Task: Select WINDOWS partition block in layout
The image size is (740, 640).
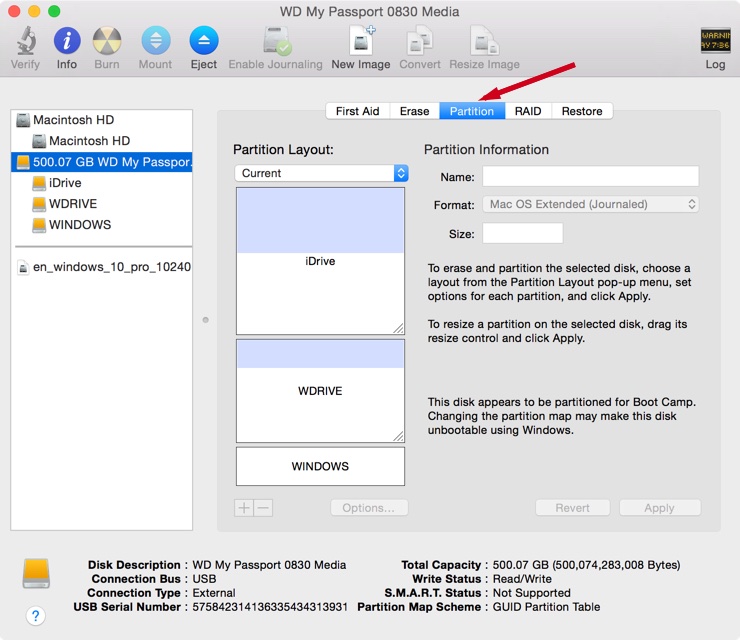Action: [x=320, y=466]
